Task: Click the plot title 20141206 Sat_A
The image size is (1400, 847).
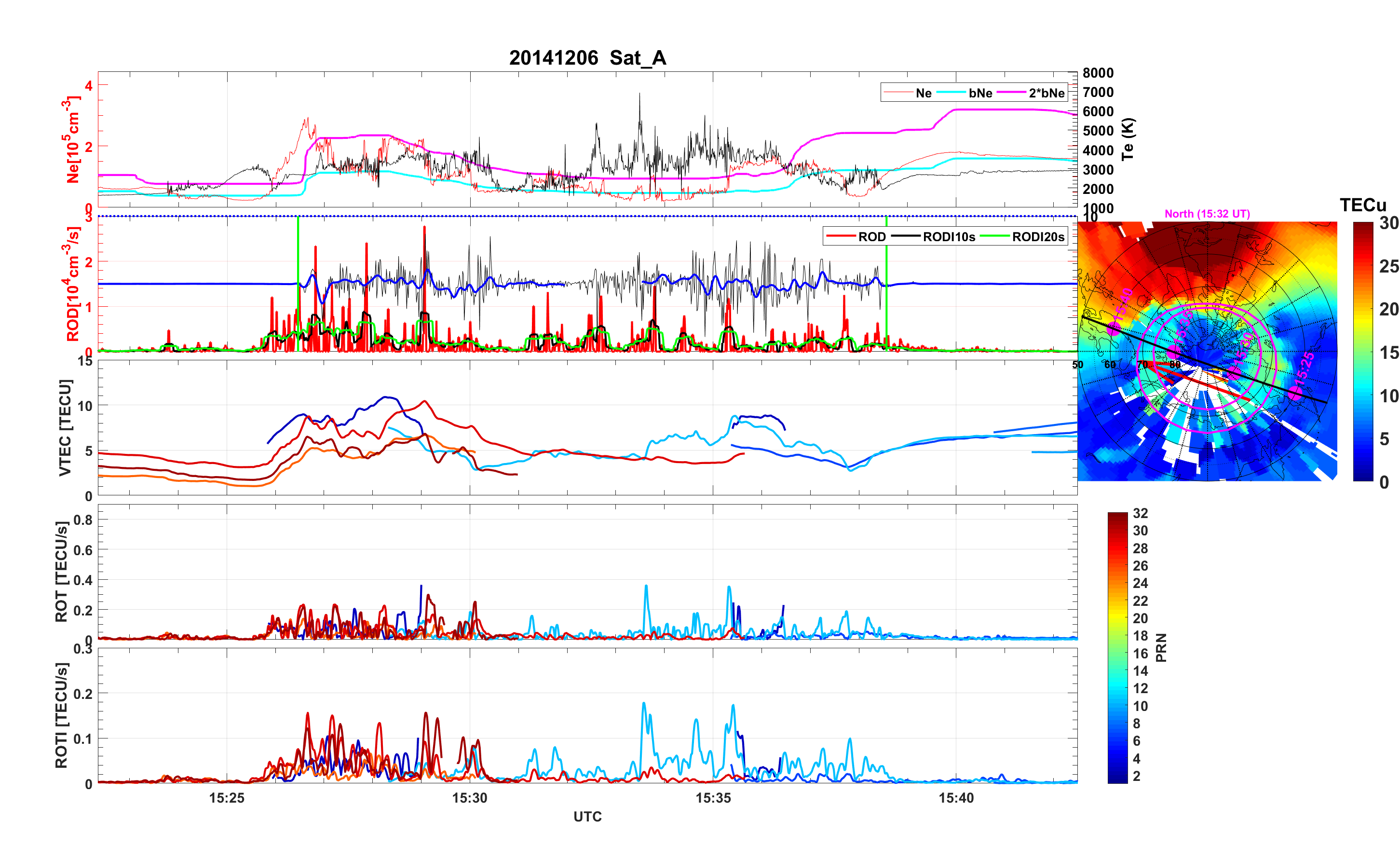Action: pos(587,58)
